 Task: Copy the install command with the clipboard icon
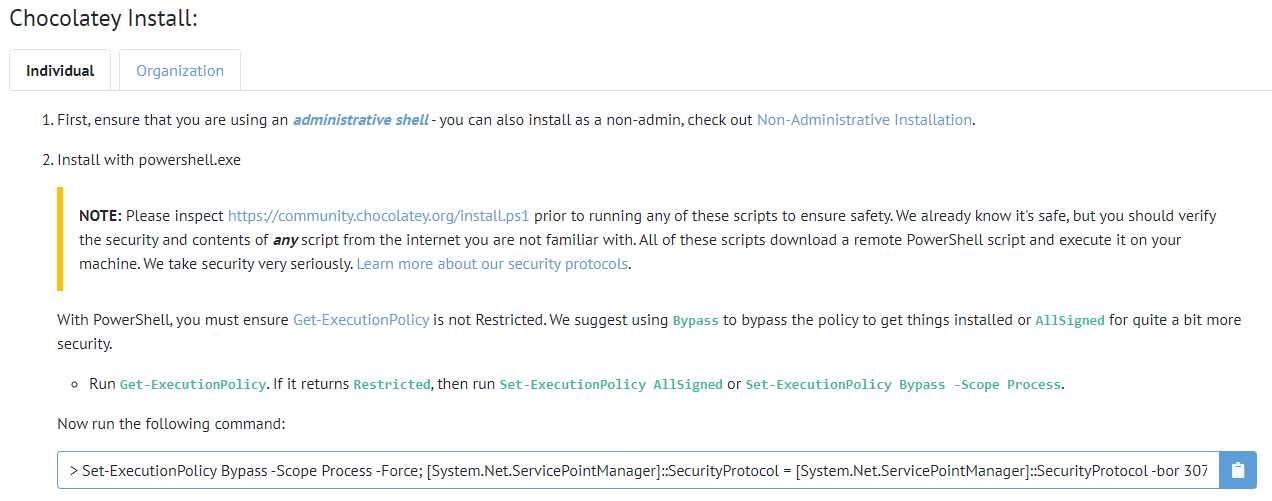tap(1237, 470)
